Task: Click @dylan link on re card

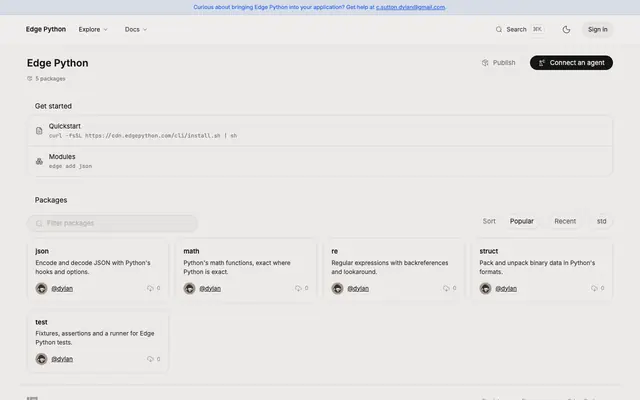Action: 358,289
